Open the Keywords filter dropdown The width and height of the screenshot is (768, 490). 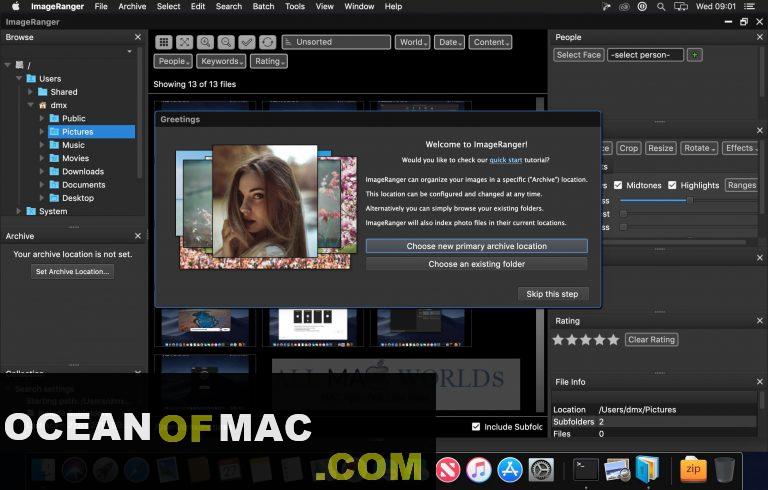click(221, 61)
